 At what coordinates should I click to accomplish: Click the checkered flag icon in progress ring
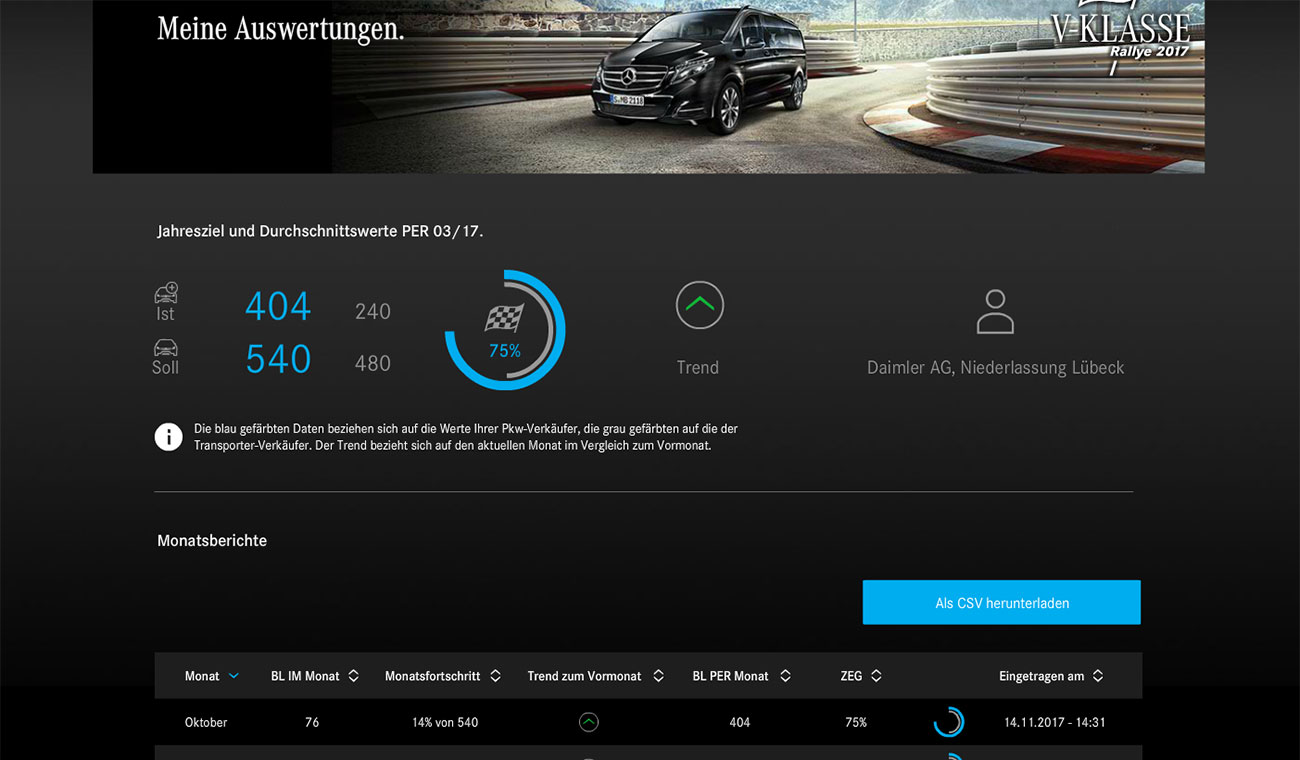505,319
